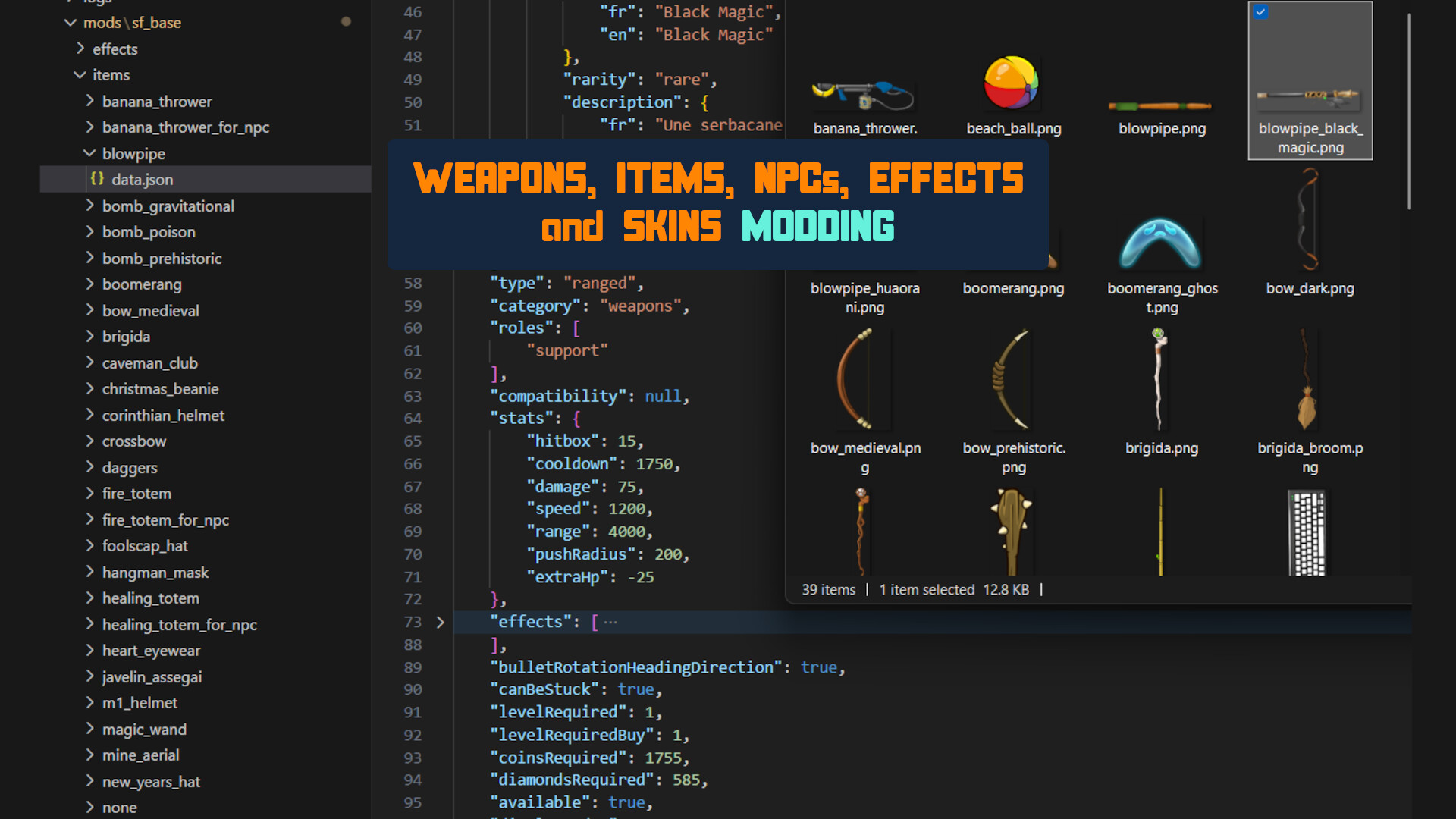This screenshot has height=819, width=1456.
Task: Click the JSON file icon beside data.json
Action: coord(96,180)
